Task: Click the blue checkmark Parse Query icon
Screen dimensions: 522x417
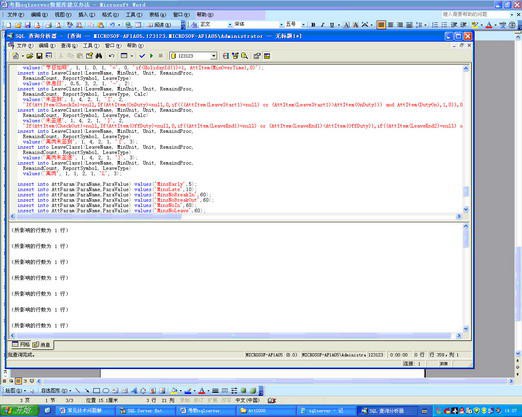Action: coord(142,56)
